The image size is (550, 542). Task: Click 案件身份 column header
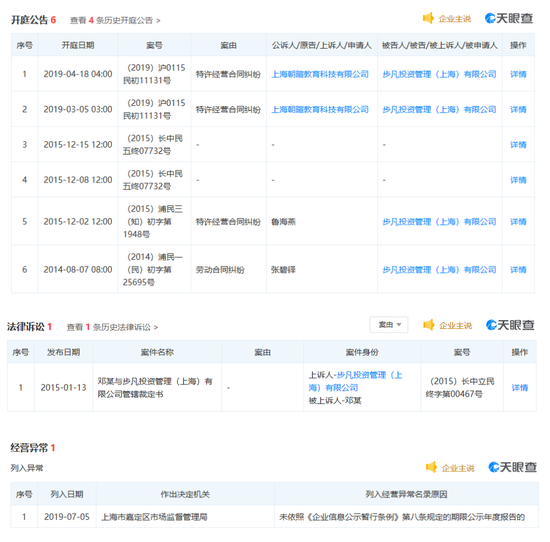pyautogui.click(x=362, y=352)
